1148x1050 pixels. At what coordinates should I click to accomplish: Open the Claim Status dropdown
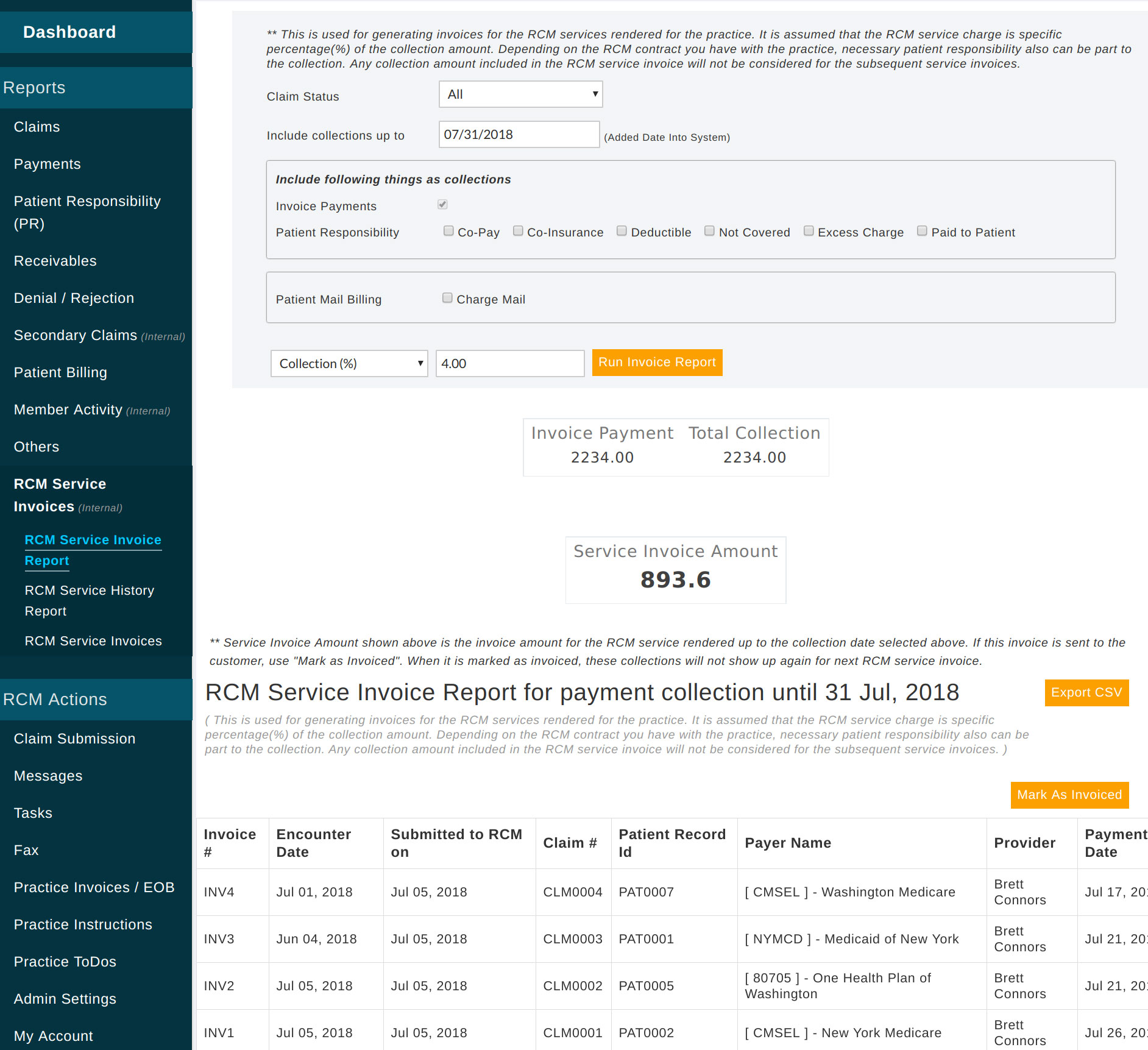click(520, 94)
